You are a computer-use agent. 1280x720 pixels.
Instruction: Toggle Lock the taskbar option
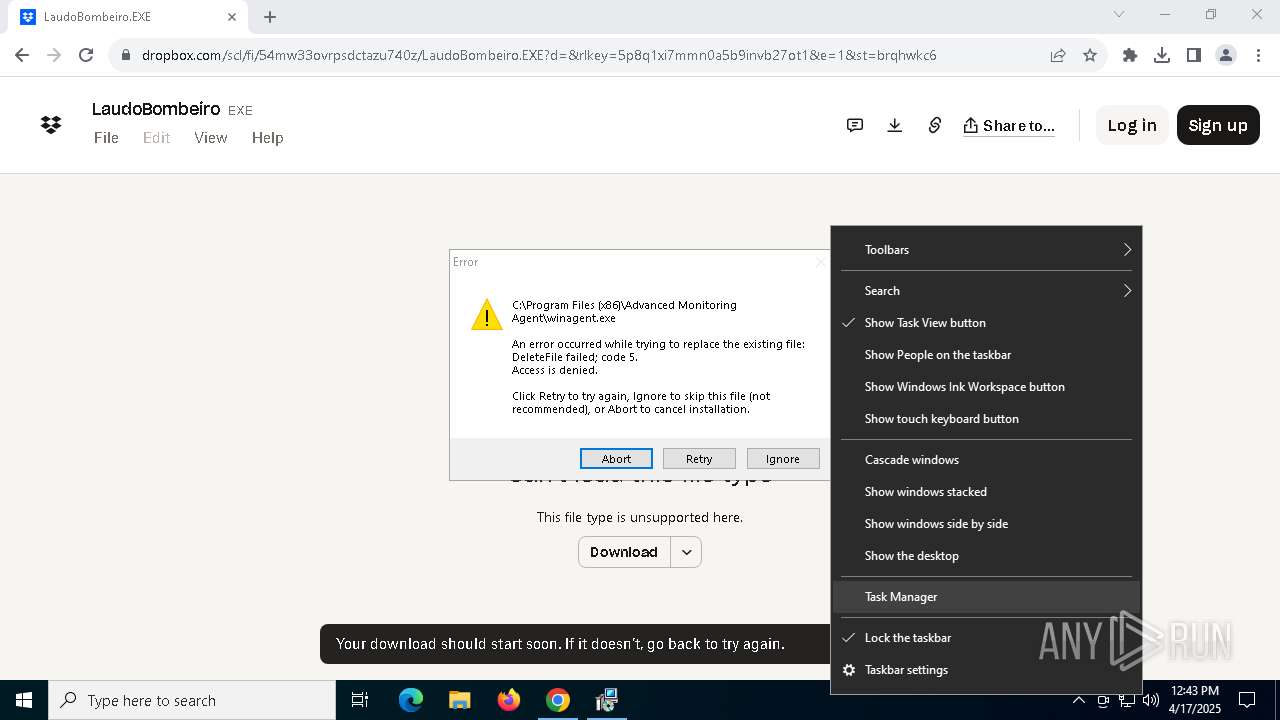coord(986,637)
